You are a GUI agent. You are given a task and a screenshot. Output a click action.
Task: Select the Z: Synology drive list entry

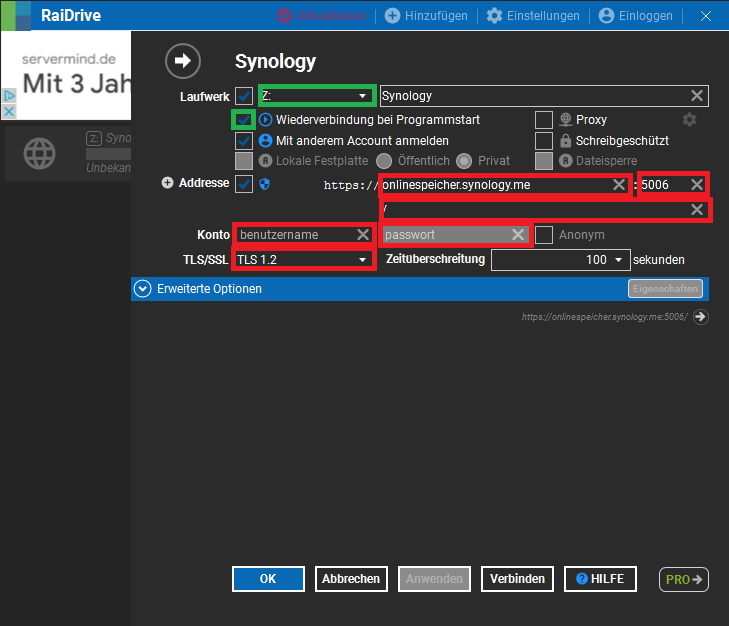click(x=68, y=153)
